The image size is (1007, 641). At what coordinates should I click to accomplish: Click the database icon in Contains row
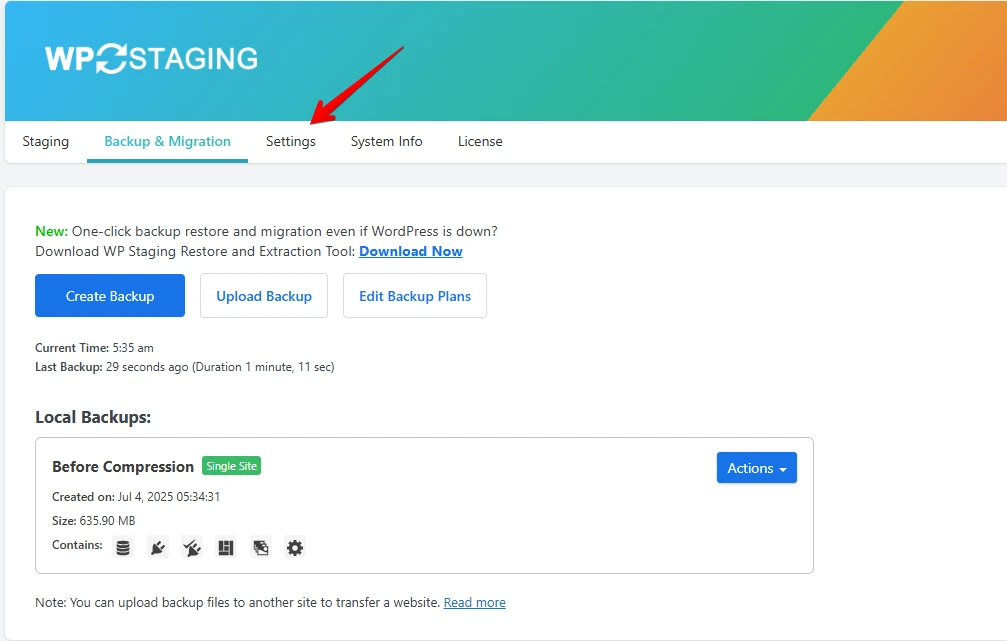coord(123,547)
